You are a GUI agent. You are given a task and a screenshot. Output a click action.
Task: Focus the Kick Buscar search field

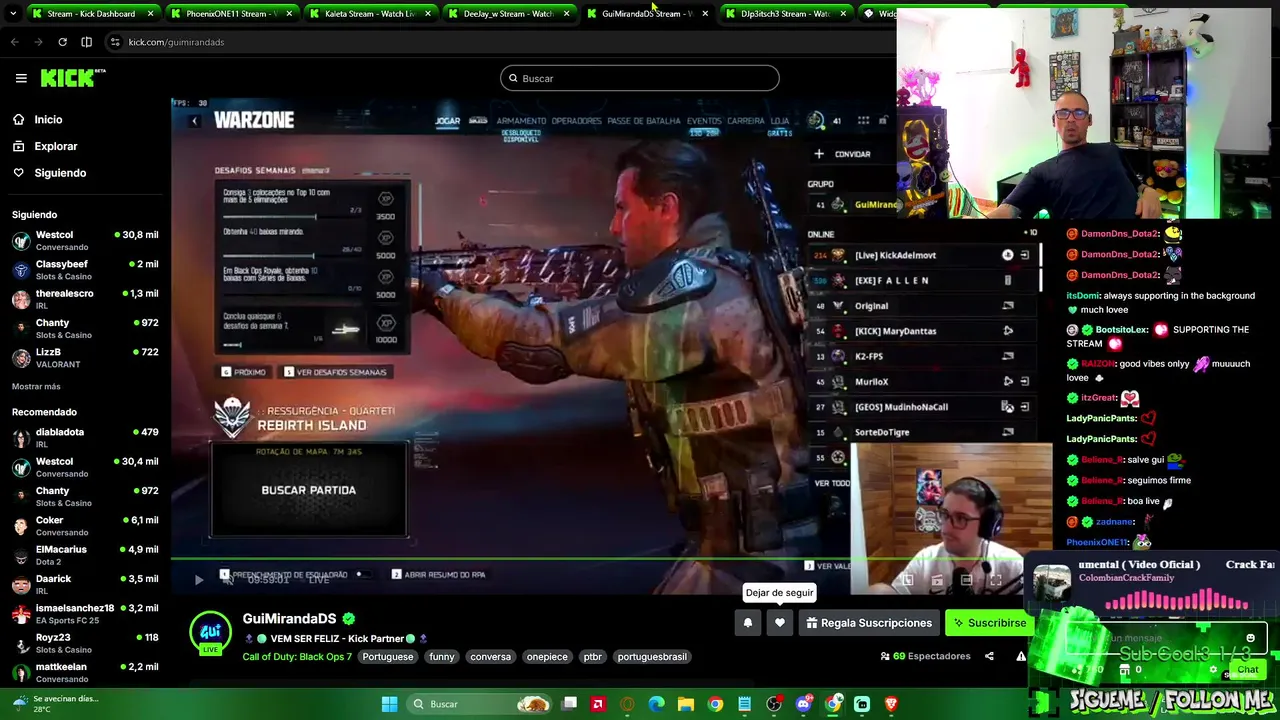pos(640,78)
